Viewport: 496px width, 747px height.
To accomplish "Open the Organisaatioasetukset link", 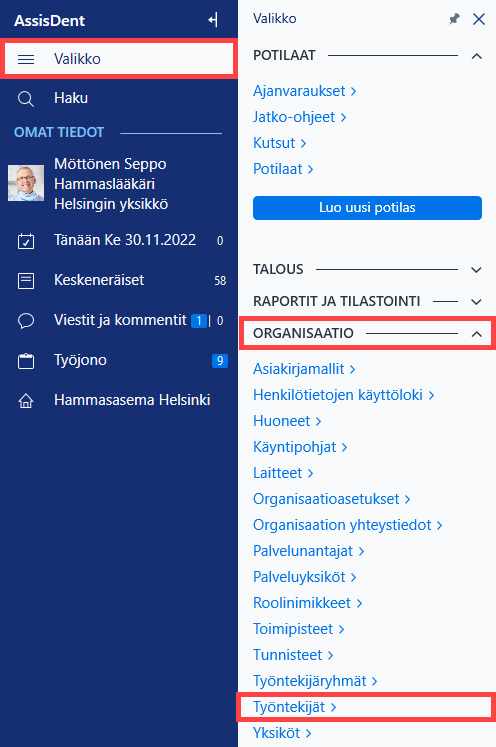I will (x=332, y=499).
